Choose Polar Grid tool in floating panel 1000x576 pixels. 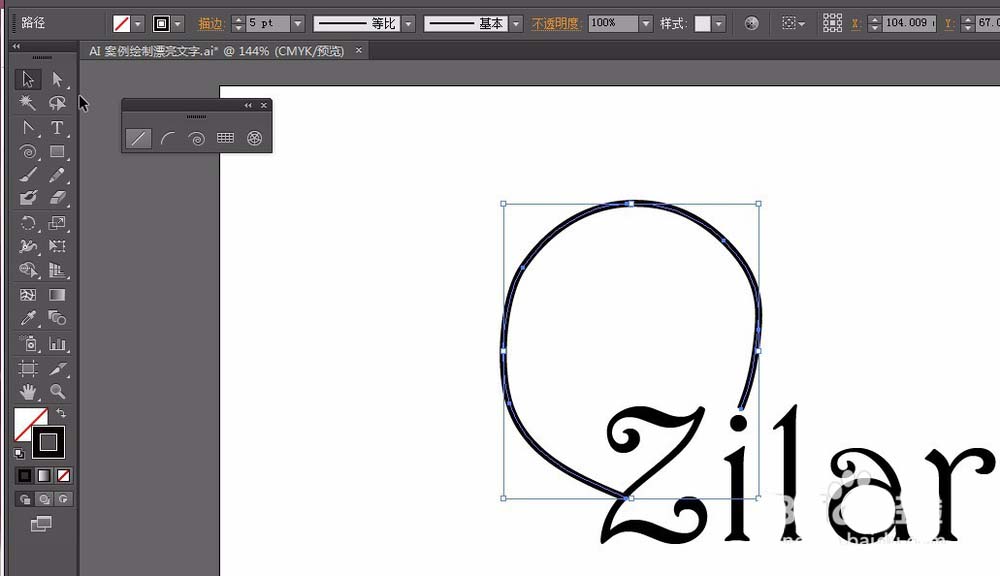(x=254, y=138)
